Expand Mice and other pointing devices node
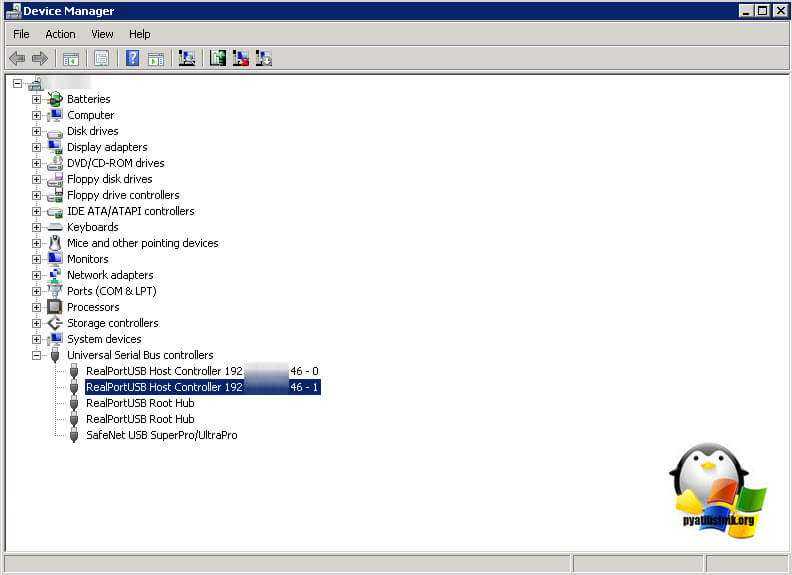 36,244
